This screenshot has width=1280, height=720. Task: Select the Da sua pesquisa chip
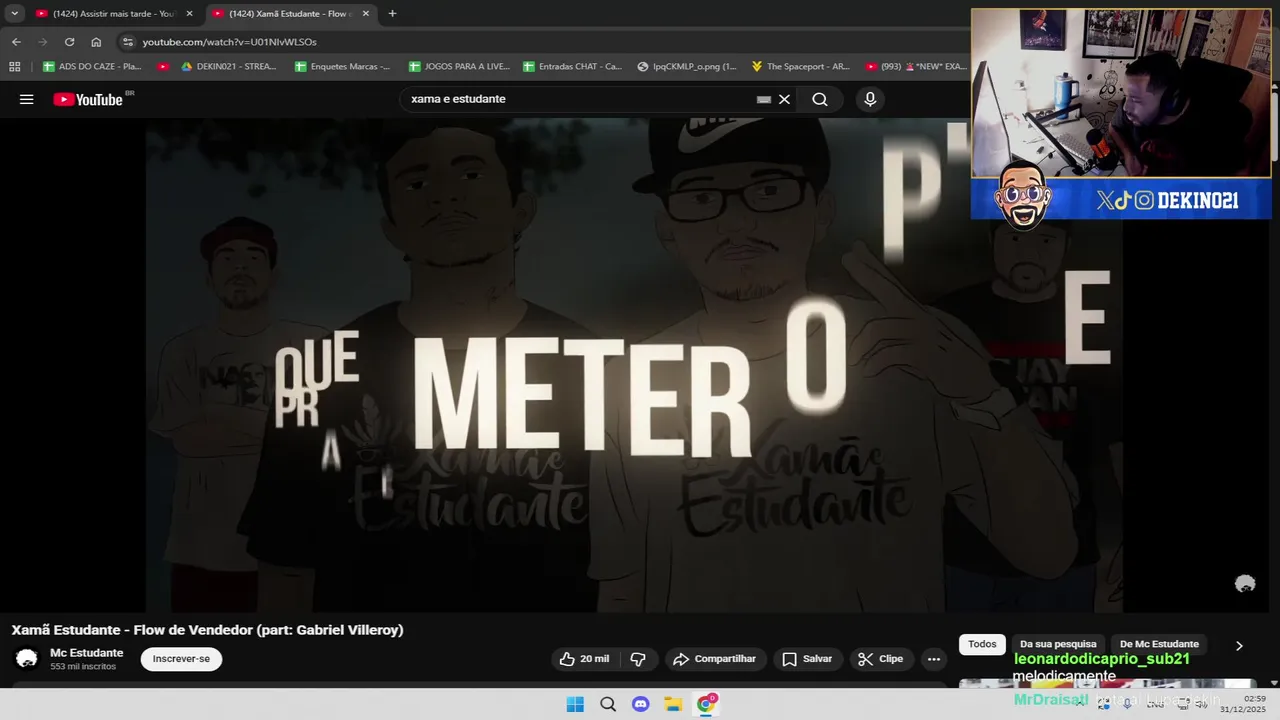1058,644
